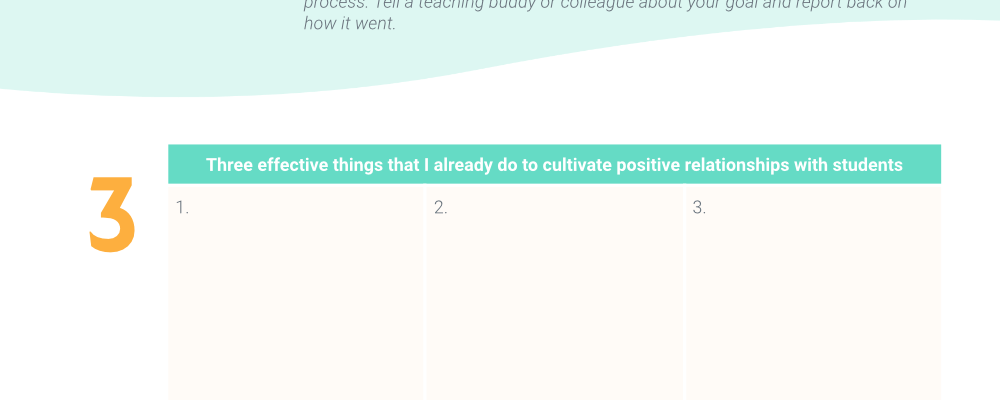Image resolution: width=1000 pixels, height=400 pixels.
Task: Click inside the first response box
Action: tap(296, 292)
